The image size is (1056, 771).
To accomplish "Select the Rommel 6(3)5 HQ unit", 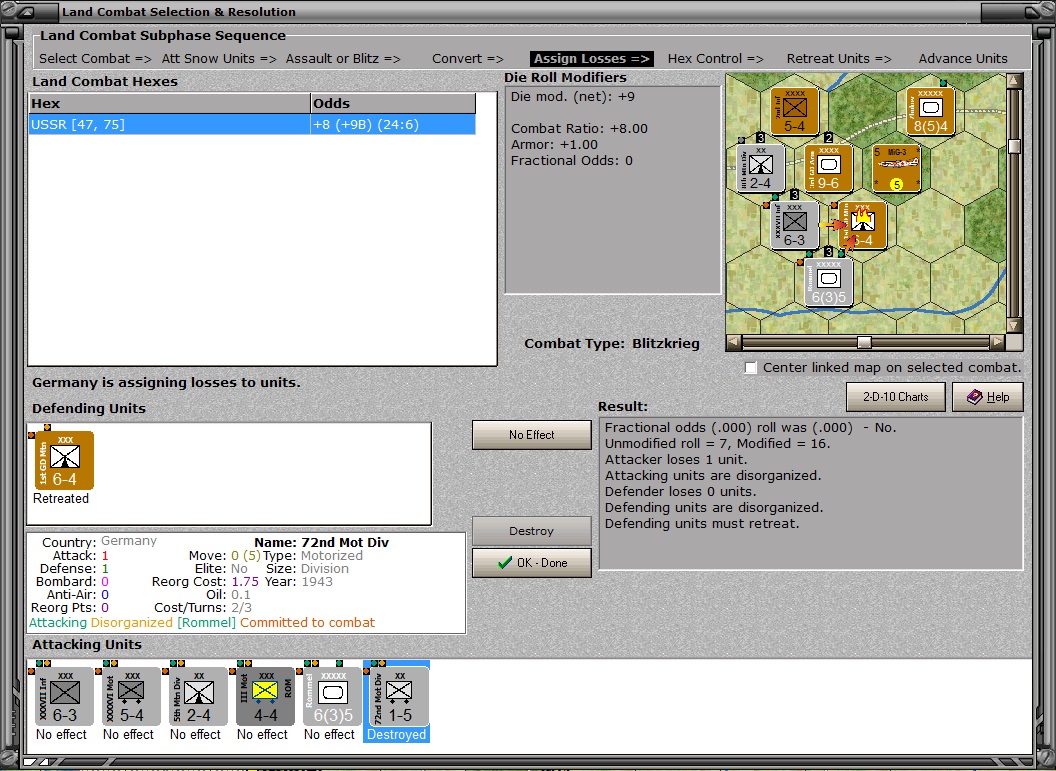I will [x=332, y=696].
